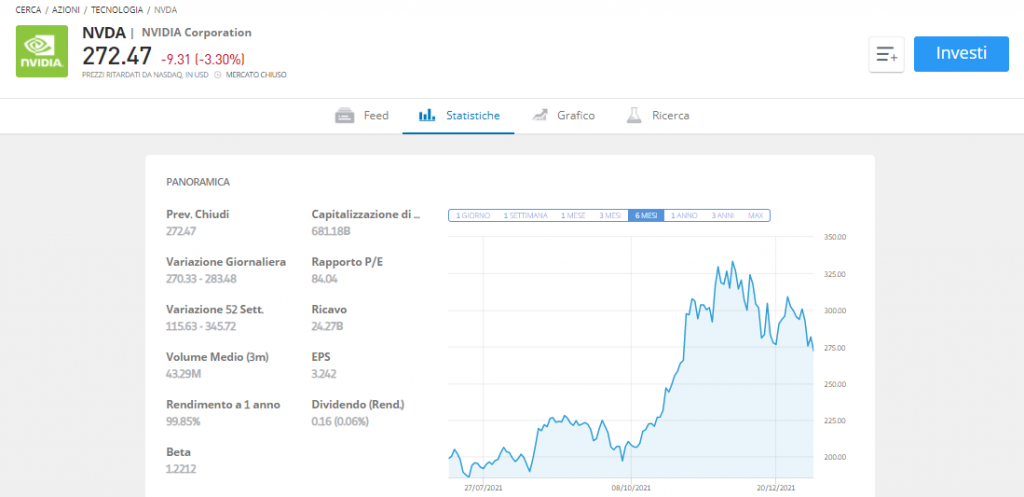
Task: Click the EPS value 3.242
Action: click(x=325, y=374)
